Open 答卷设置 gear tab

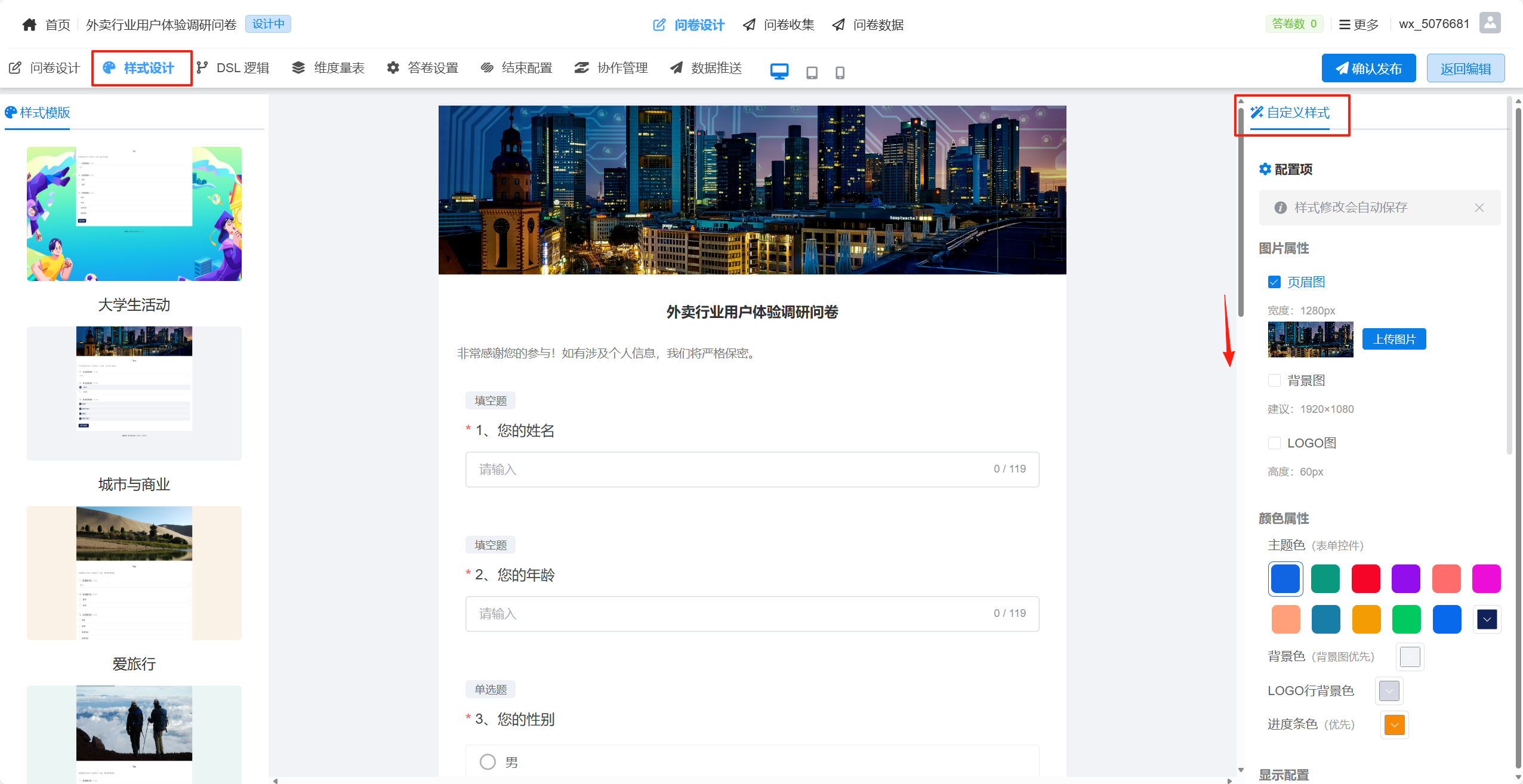423,68
